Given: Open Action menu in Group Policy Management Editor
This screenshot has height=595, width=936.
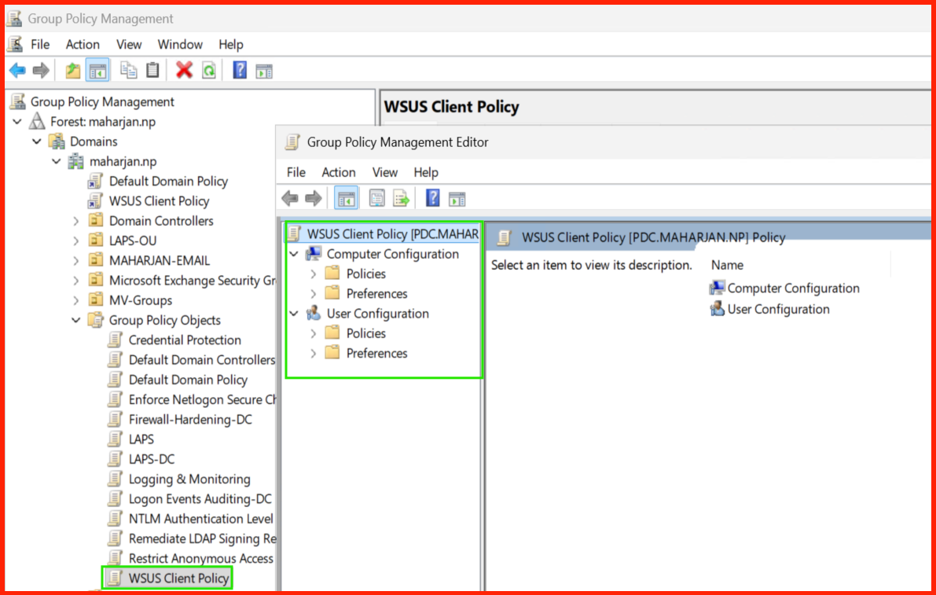Looking at the screenshot, I should pyautogui.click(x=338, y=172).
